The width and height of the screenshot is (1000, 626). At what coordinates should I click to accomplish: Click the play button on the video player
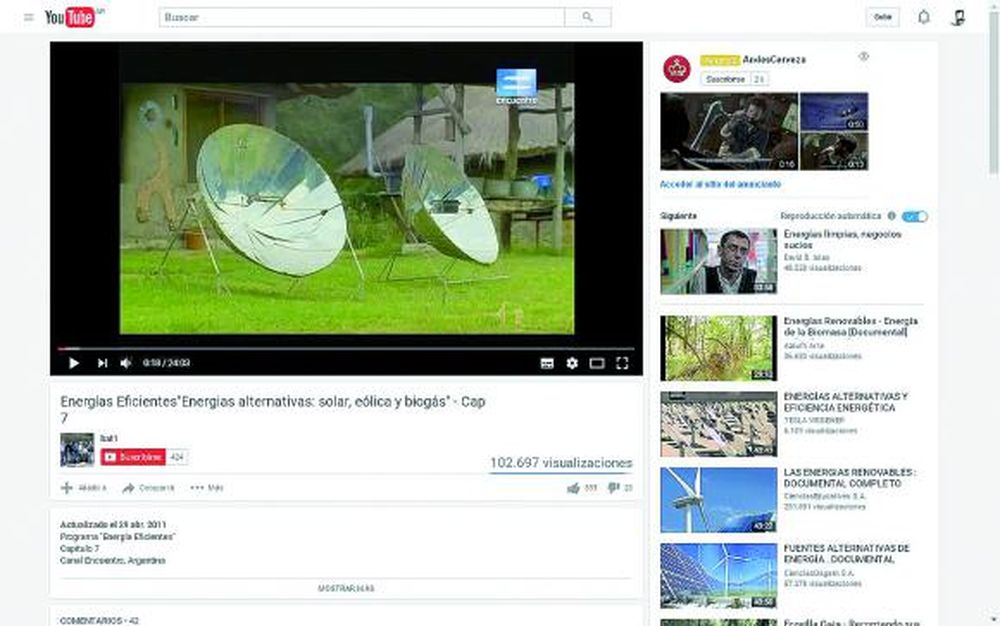[x=74, y=363]
